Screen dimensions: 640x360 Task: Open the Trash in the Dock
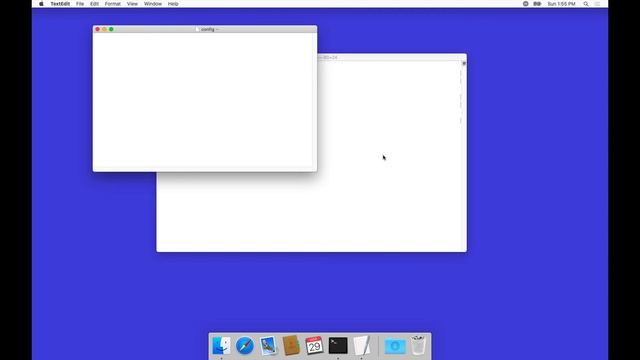[418, 345]
